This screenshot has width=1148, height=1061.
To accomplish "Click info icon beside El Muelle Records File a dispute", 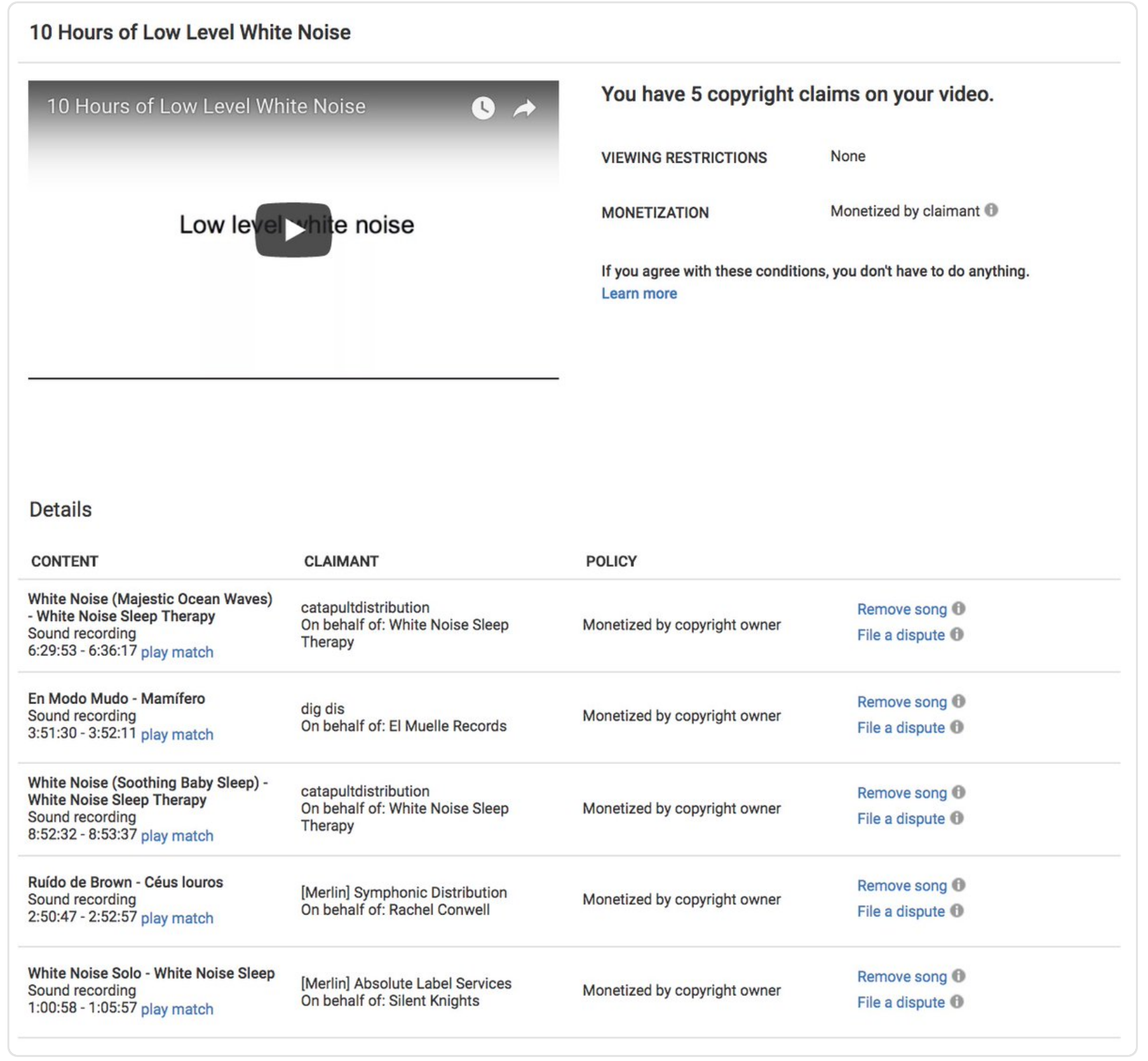I will point(957,727).
